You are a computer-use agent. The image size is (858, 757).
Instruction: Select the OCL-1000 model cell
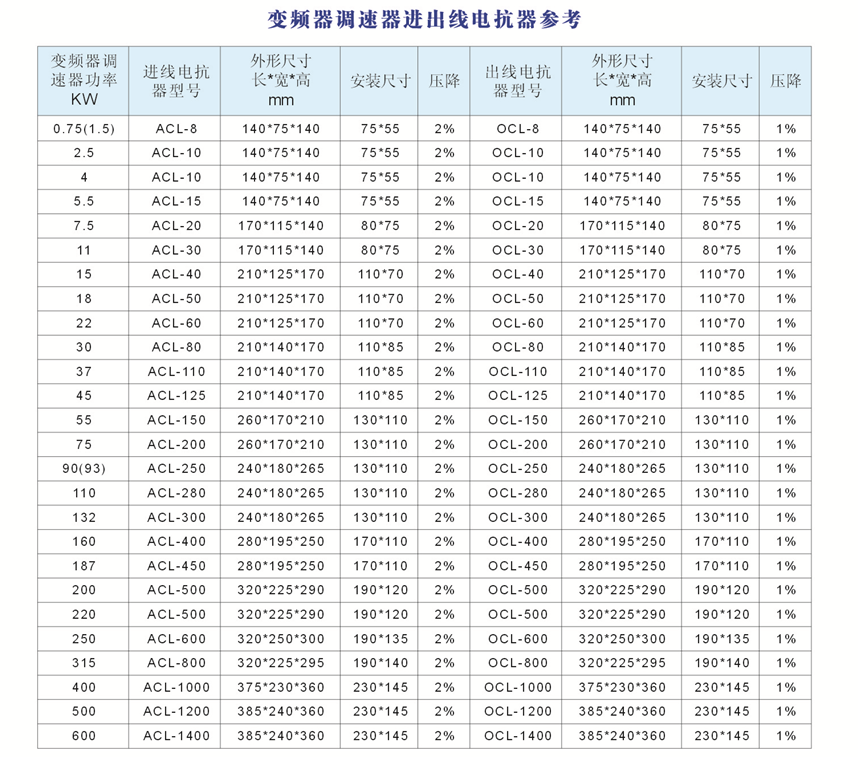click(518, 687)
